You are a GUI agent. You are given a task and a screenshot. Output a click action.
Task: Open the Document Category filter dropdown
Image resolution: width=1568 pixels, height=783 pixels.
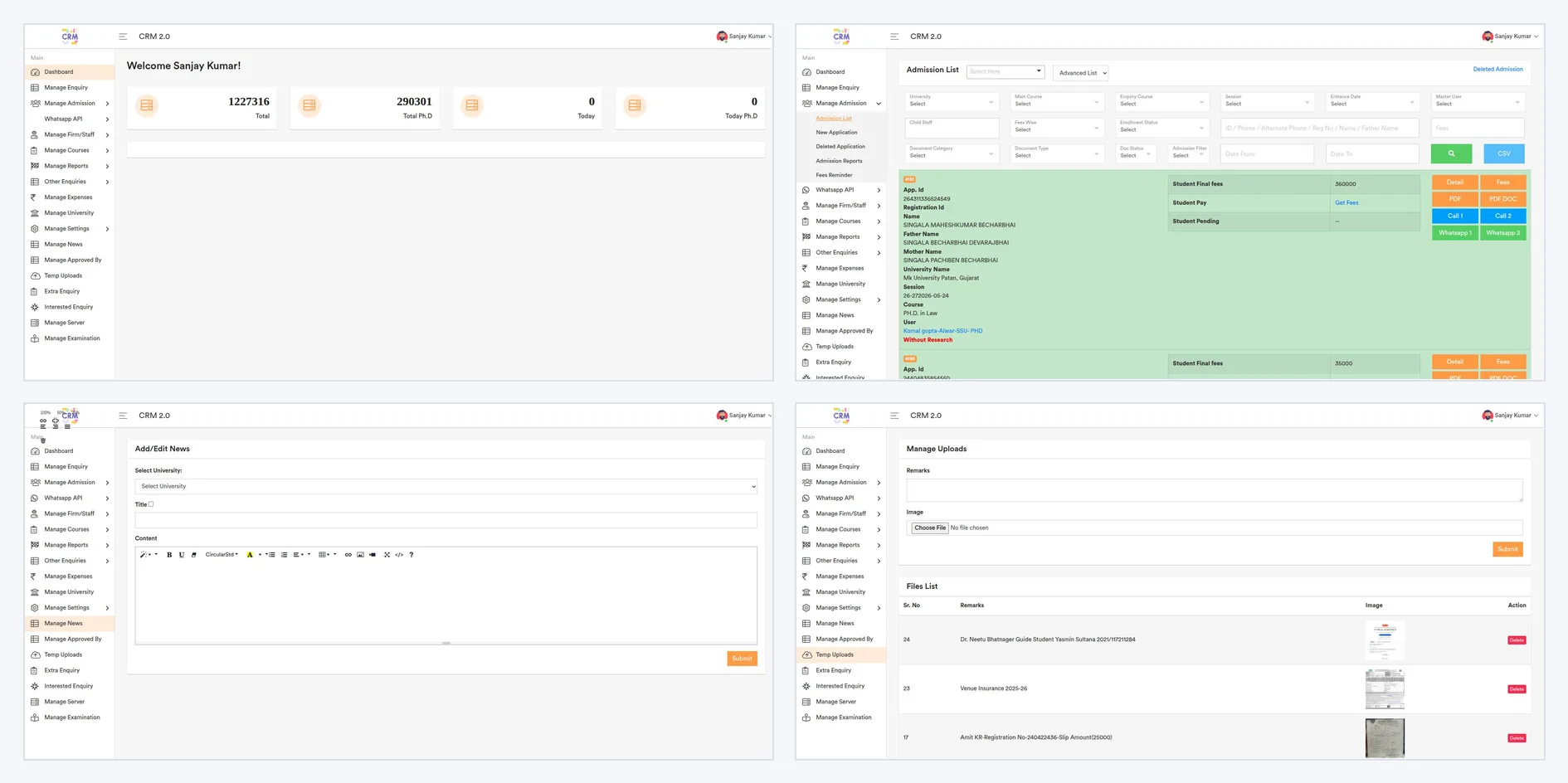[x=952, y=153]
